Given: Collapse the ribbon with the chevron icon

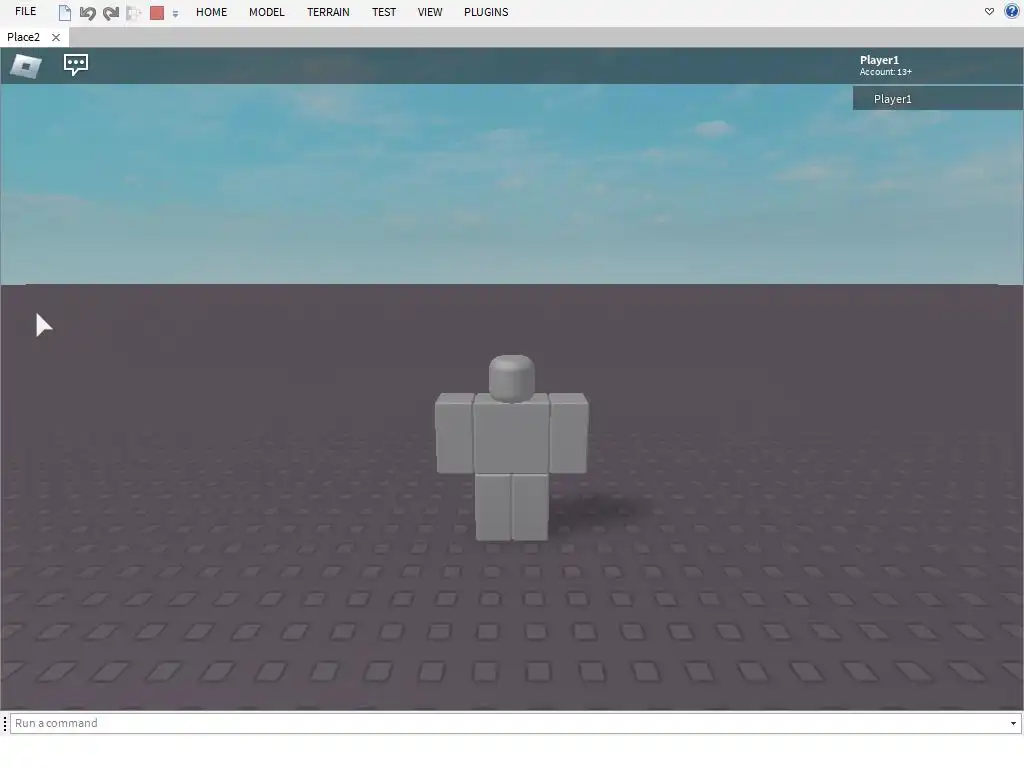Looking at the screenshot, I should click(x=989, y=12).
